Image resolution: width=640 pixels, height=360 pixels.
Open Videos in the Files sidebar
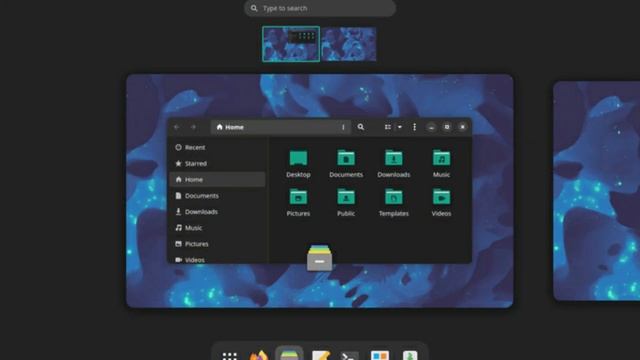pos(217,259)
